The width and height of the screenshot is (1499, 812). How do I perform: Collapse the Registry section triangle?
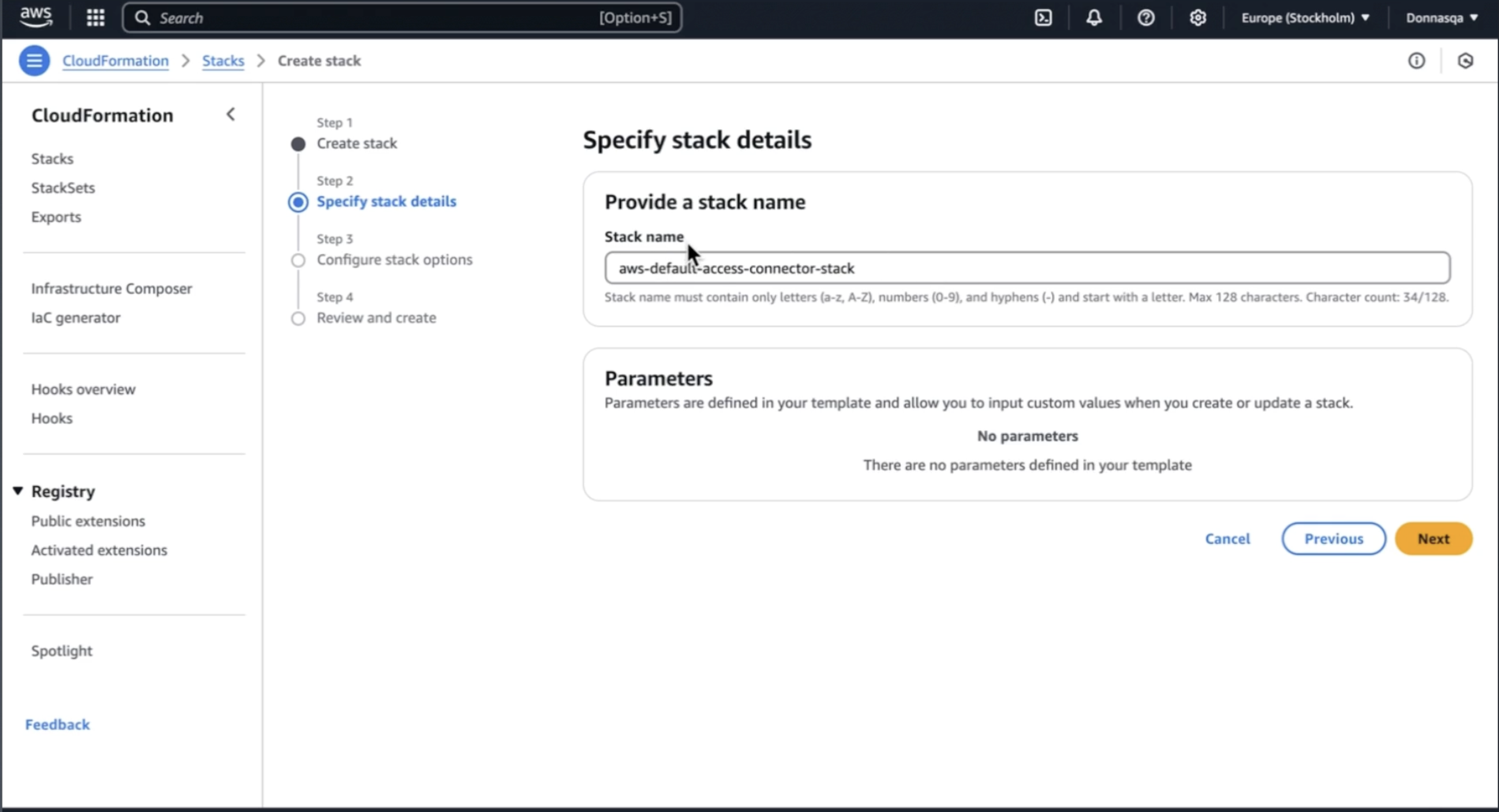(18, 491)
